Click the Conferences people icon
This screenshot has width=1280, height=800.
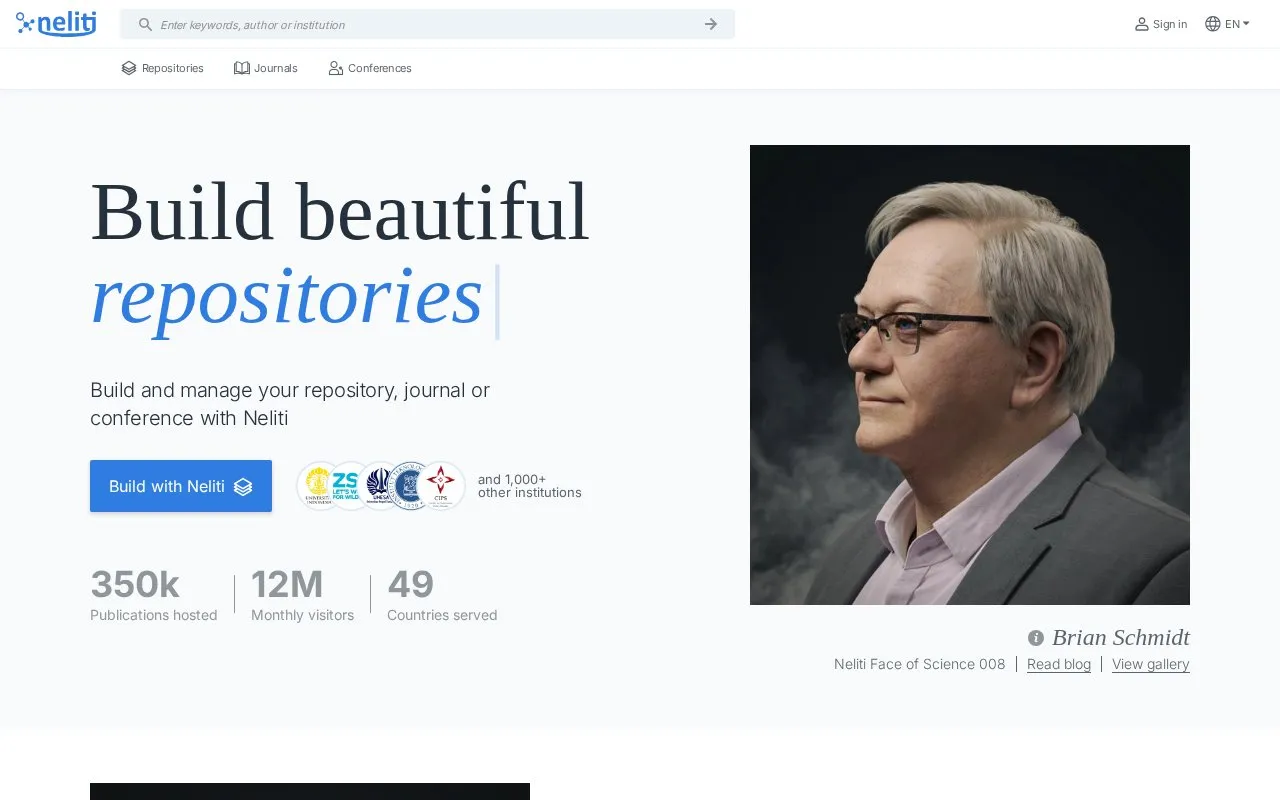tap(336, 68)
